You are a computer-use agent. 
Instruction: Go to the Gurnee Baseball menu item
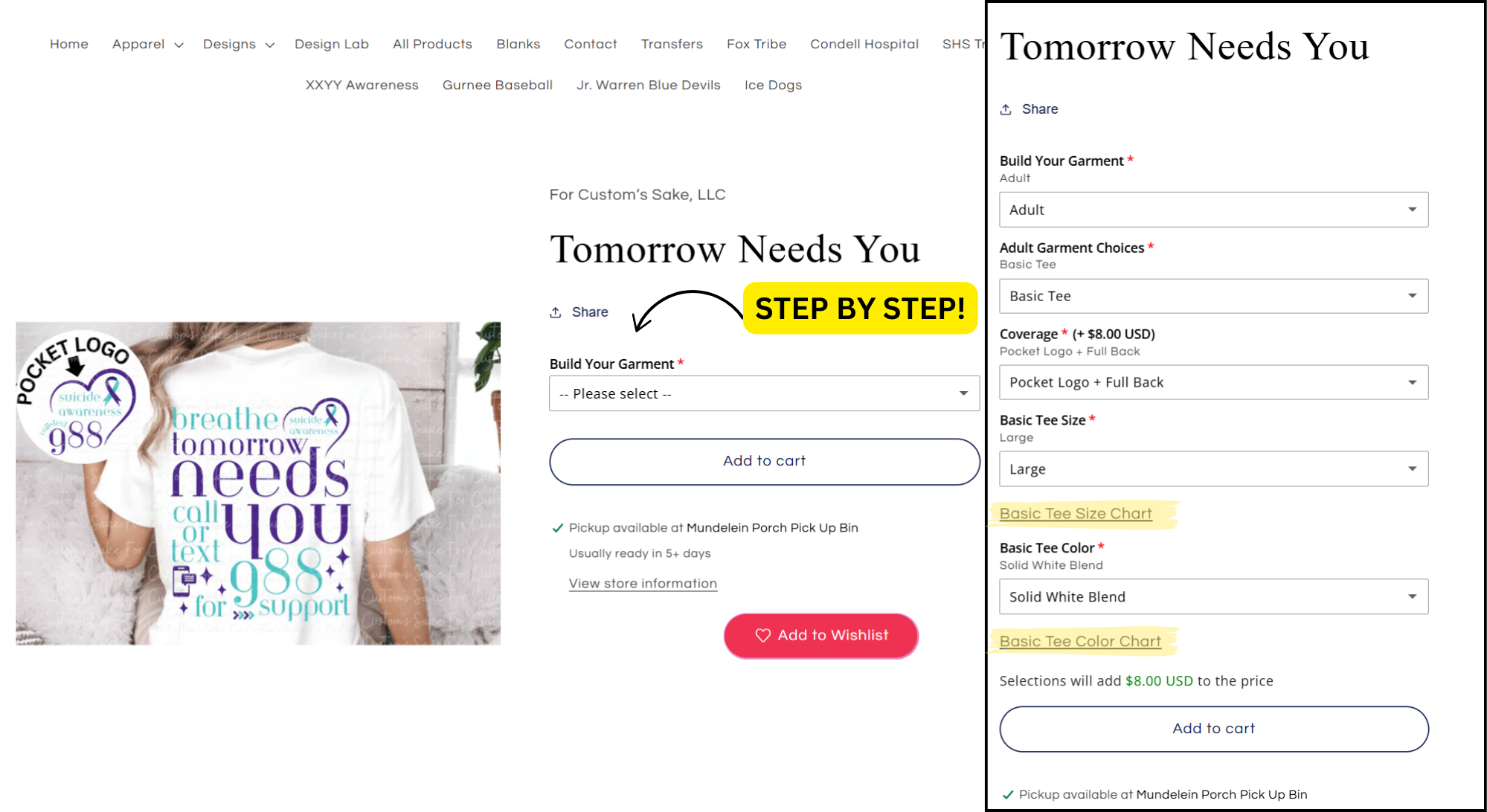498,85
